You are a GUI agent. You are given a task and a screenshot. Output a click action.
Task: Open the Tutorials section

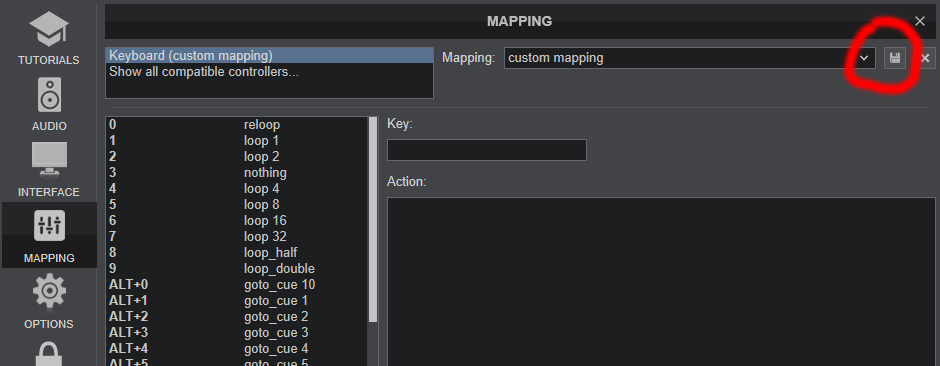click(49, 37)
